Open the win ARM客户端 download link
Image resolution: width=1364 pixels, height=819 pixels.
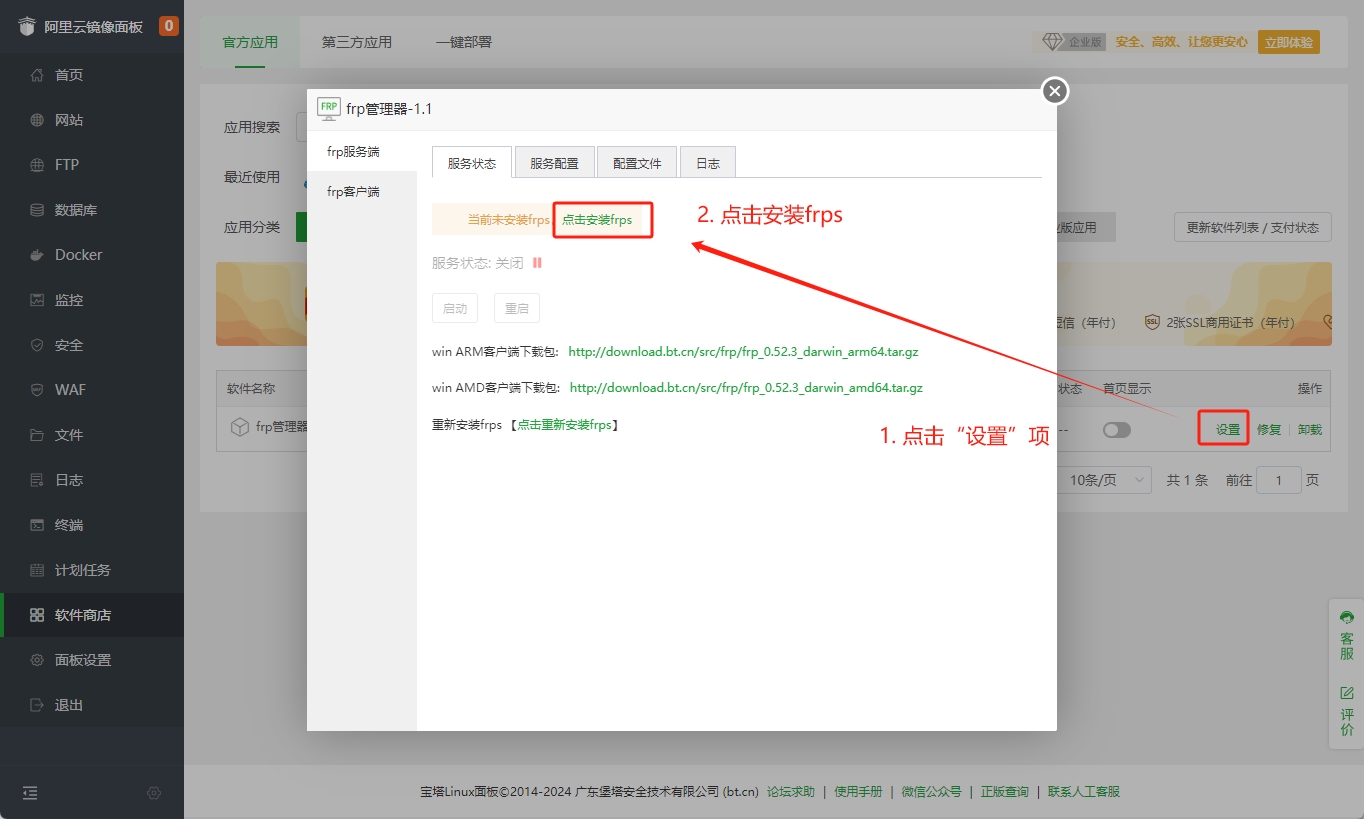743,352
